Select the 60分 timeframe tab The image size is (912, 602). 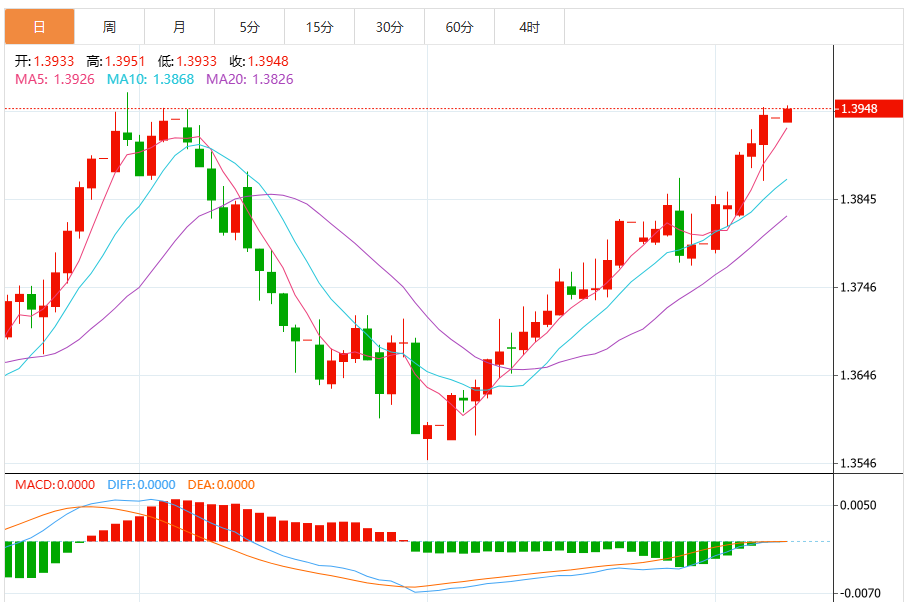pos(459,27)
